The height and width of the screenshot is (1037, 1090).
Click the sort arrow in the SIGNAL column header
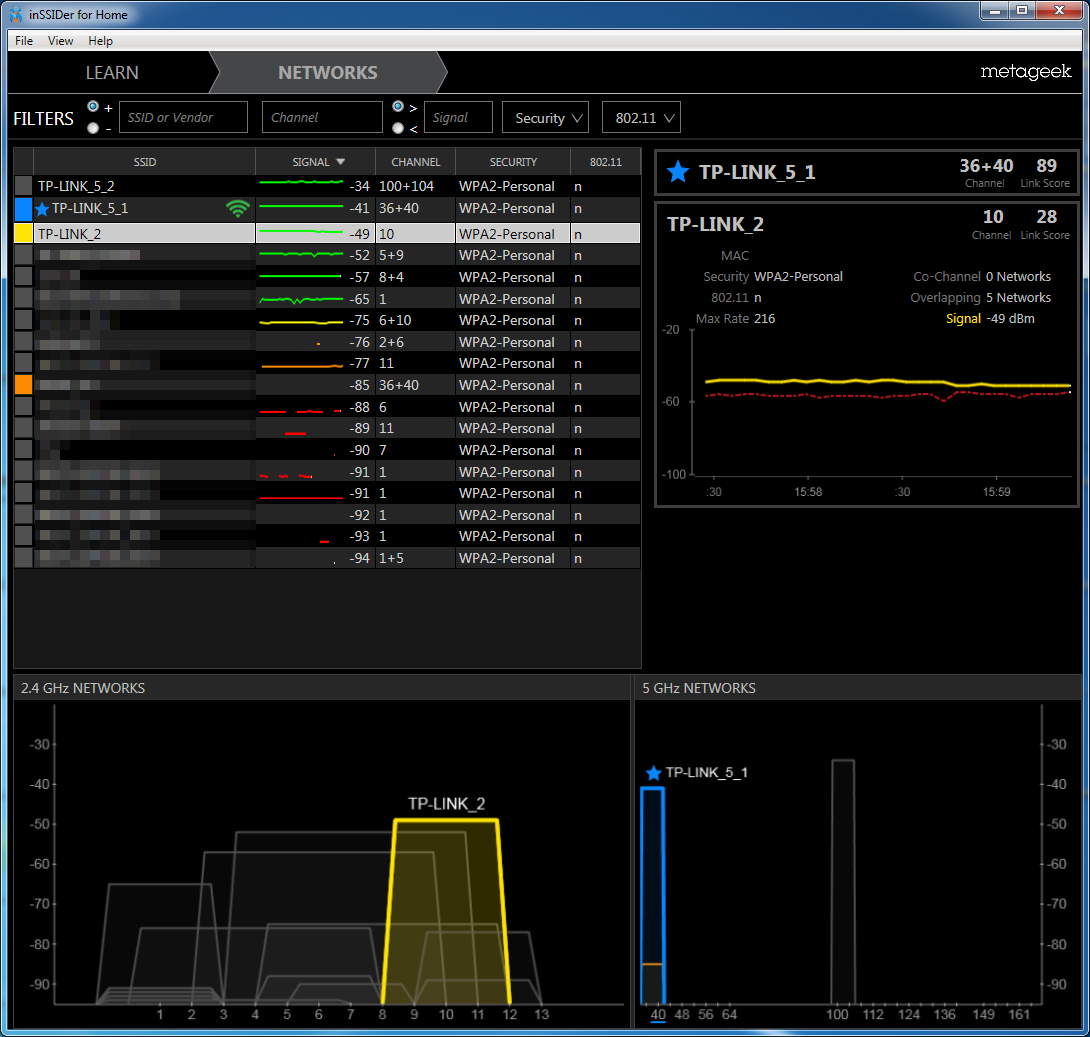pos(341,162)
